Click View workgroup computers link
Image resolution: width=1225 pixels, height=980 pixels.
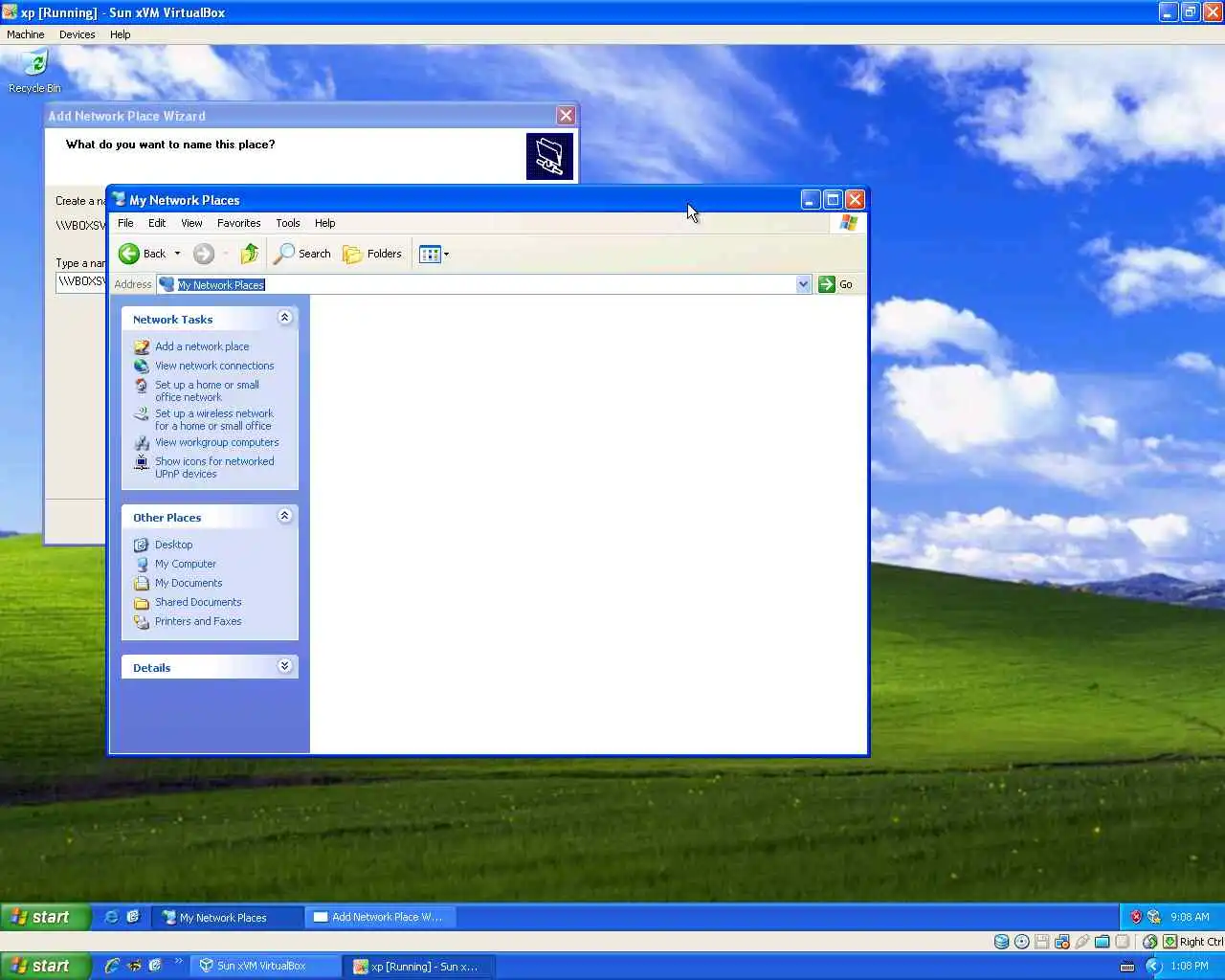(217, 442)
